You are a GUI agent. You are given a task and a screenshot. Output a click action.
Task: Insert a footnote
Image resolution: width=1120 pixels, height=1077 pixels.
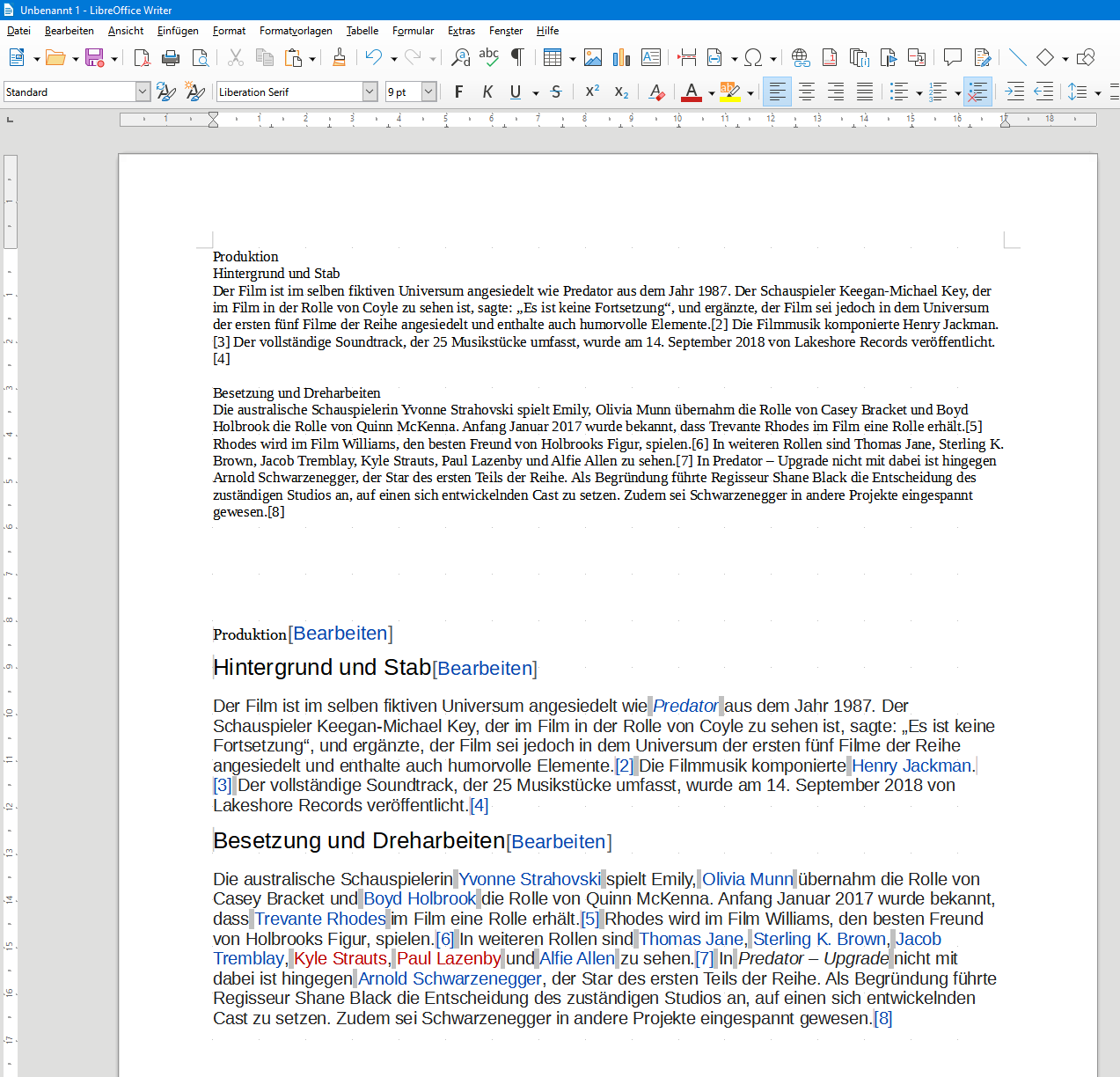(x=830, y=58)
